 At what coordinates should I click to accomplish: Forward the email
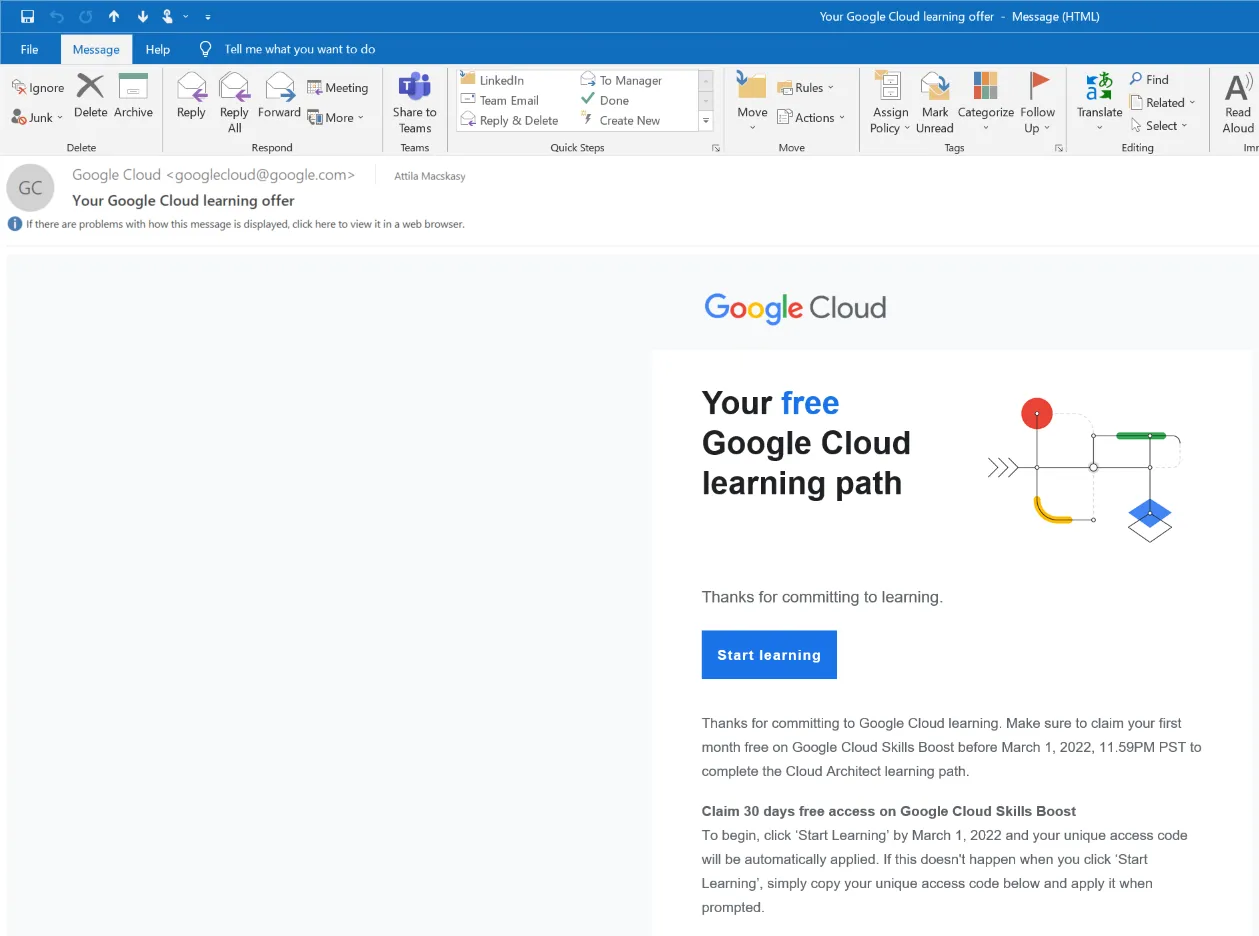[279, 96]
